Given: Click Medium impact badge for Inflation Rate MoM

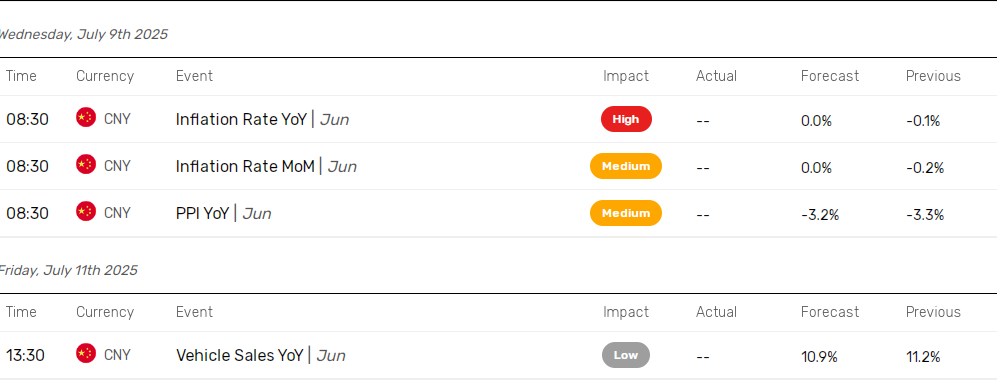Looking at the screenshot, I should (x=626, y=166).
